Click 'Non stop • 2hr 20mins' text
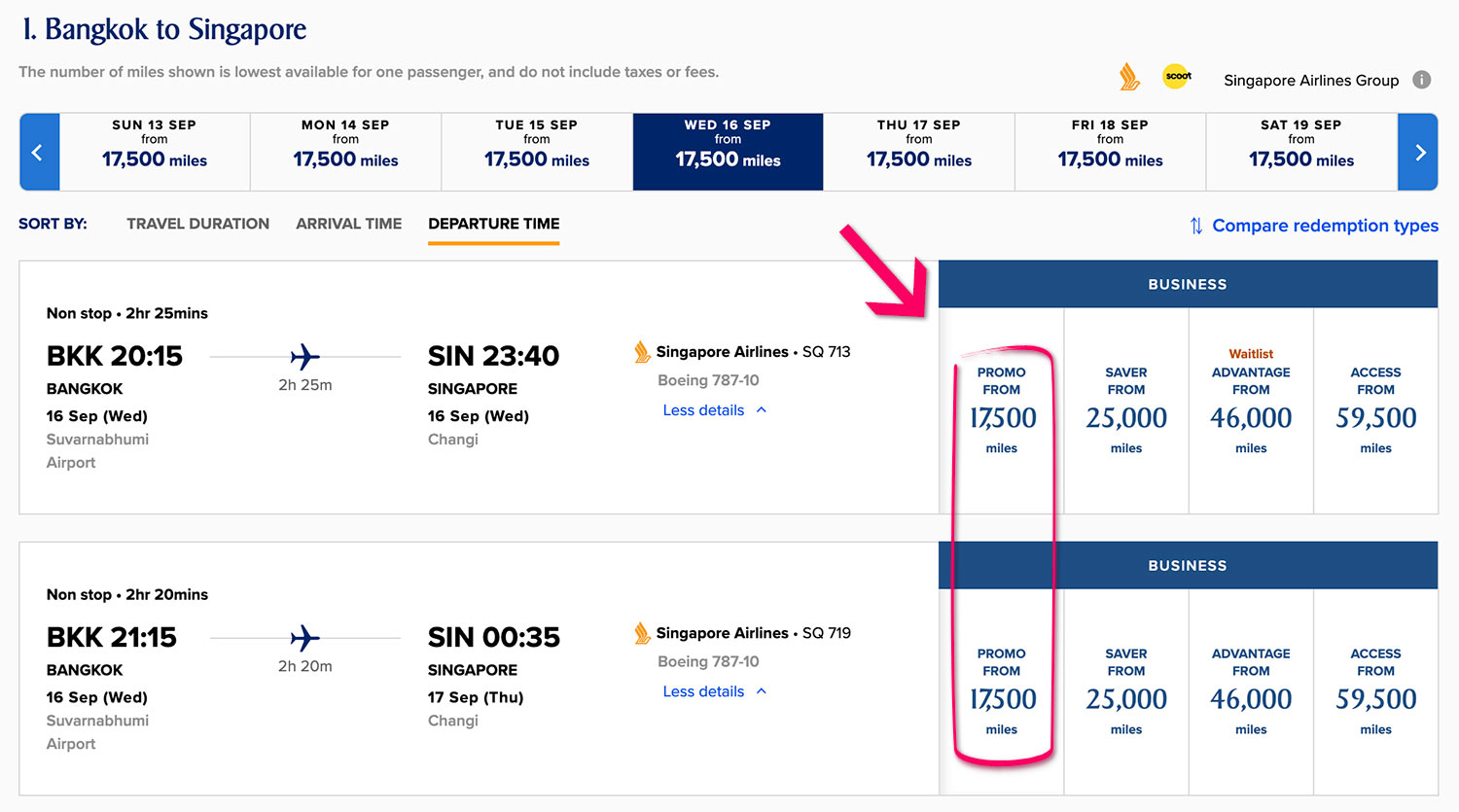1459x812 pixels. 127,594
